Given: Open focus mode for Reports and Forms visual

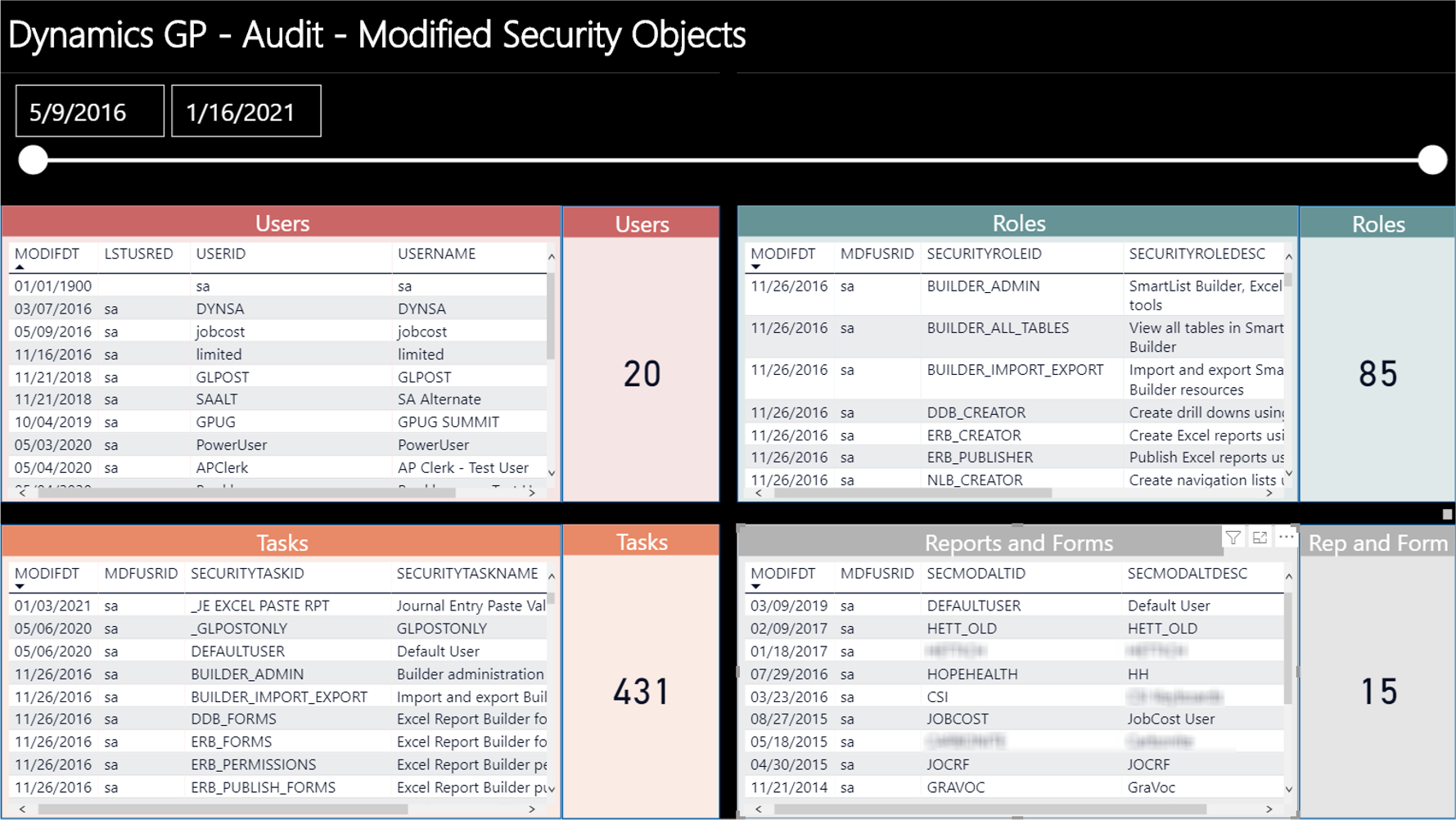Looking at the screenshot, I should [1260, 538].
